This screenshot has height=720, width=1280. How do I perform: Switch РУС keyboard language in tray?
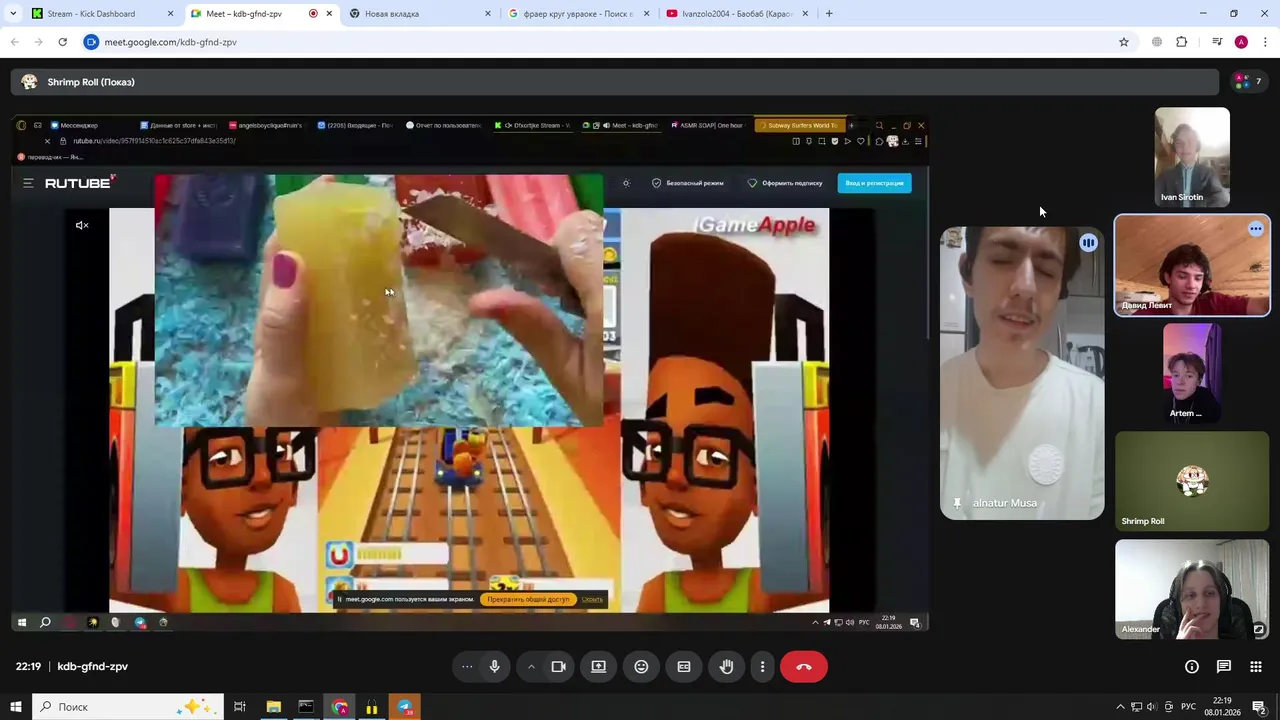1188,707
